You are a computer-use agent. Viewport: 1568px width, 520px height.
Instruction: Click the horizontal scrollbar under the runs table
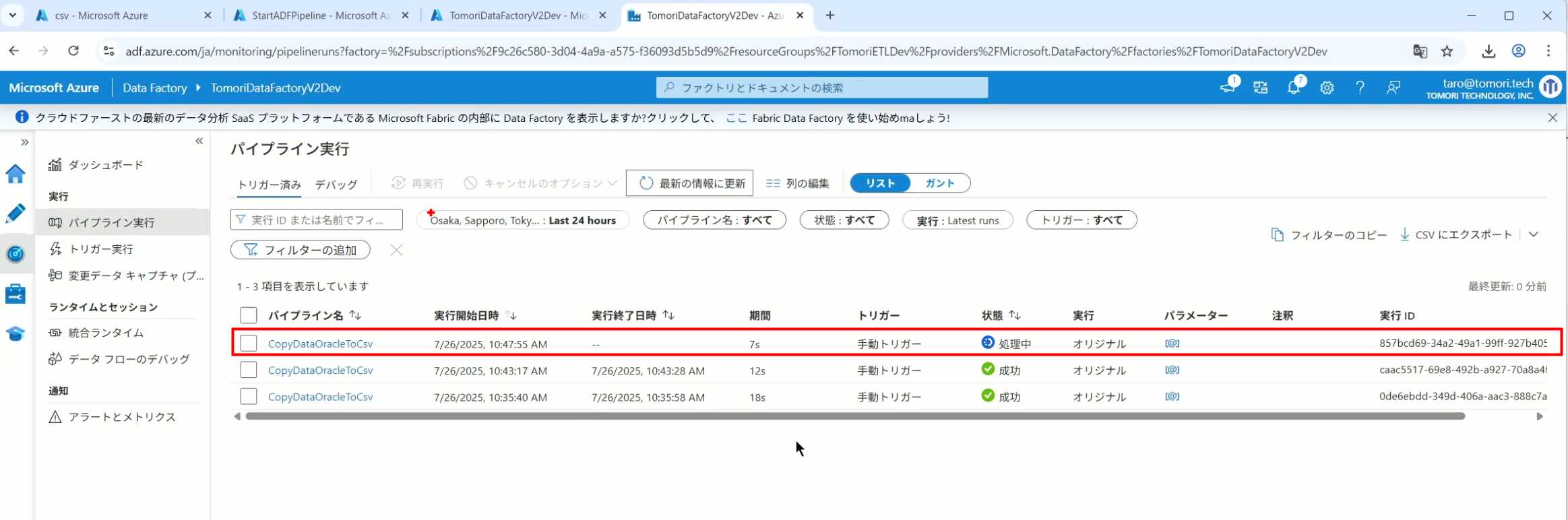[854, 416]
